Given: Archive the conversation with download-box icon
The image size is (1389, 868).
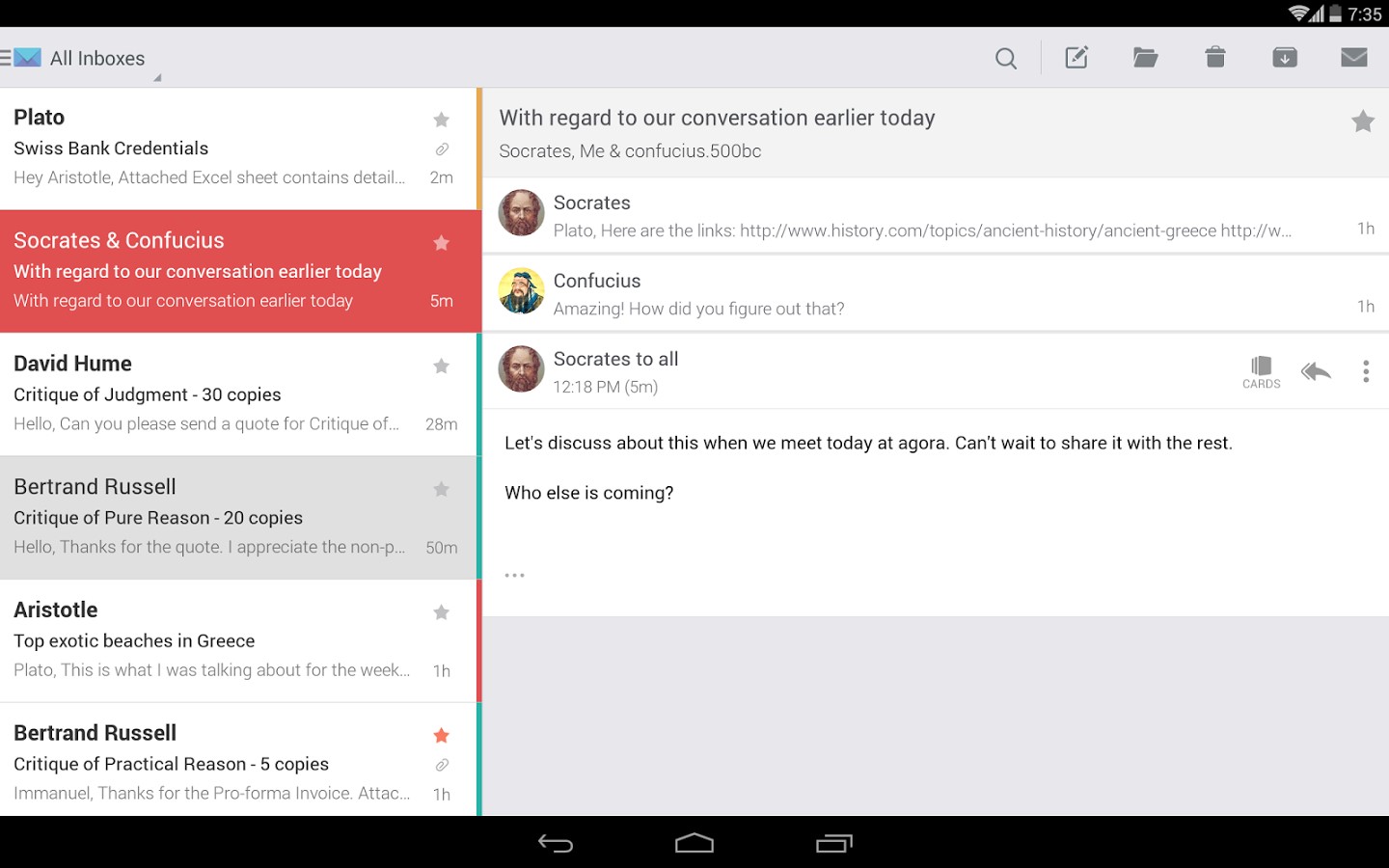Looking at the screenshot, I should (x=1285, y=58).
